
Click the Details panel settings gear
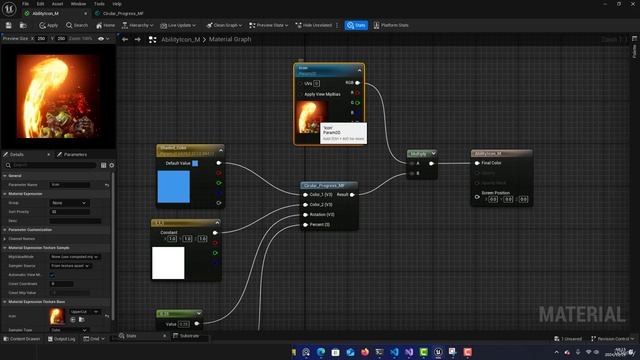(x=111, y=165)
